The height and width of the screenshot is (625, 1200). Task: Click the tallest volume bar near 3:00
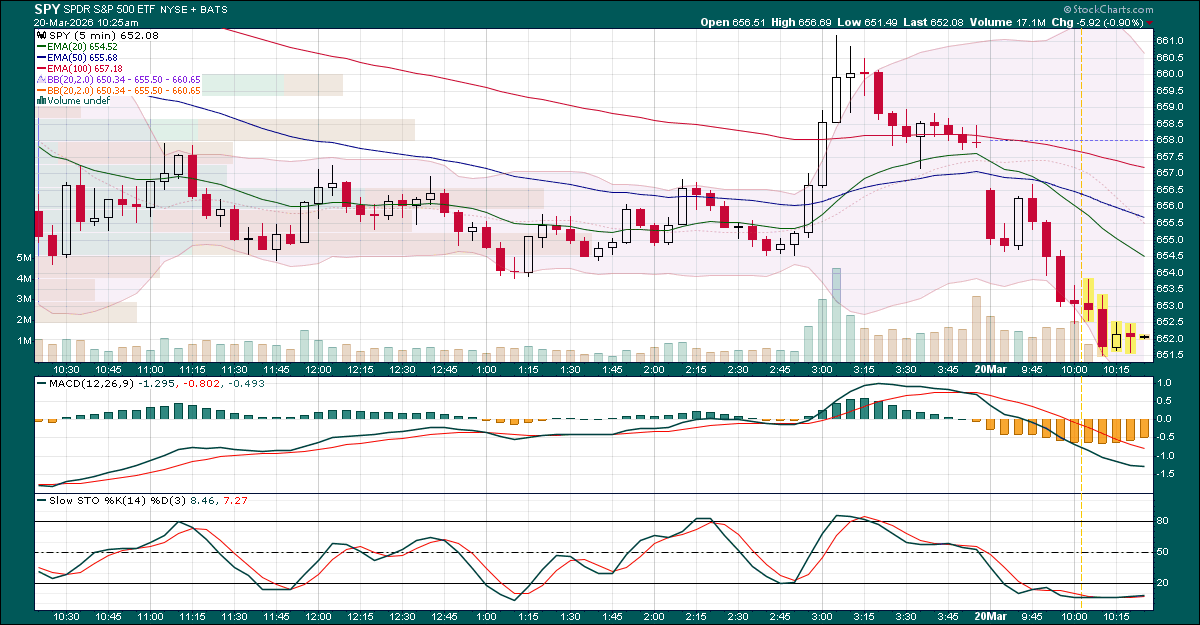coord(837,314)
